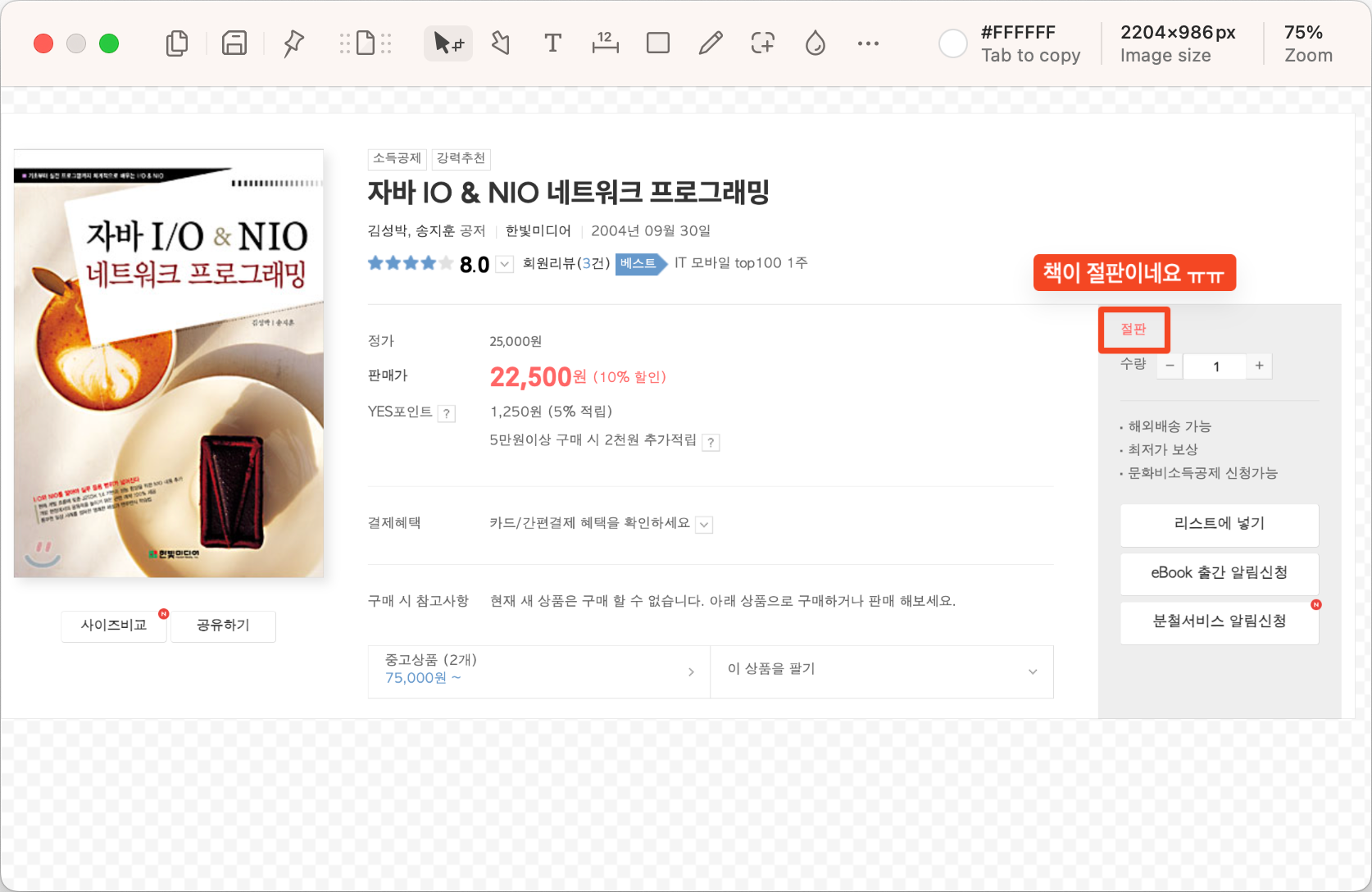Click the 75,000원 ~ used price
Viewport: 1372px width, 892px height.
point(423,679)
